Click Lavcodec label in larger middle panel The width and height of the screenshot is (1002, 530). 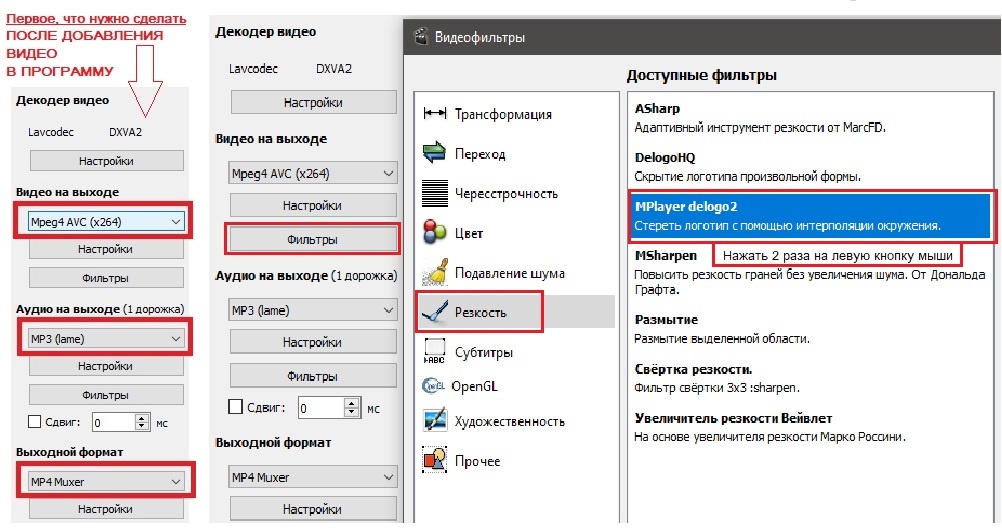253,68
